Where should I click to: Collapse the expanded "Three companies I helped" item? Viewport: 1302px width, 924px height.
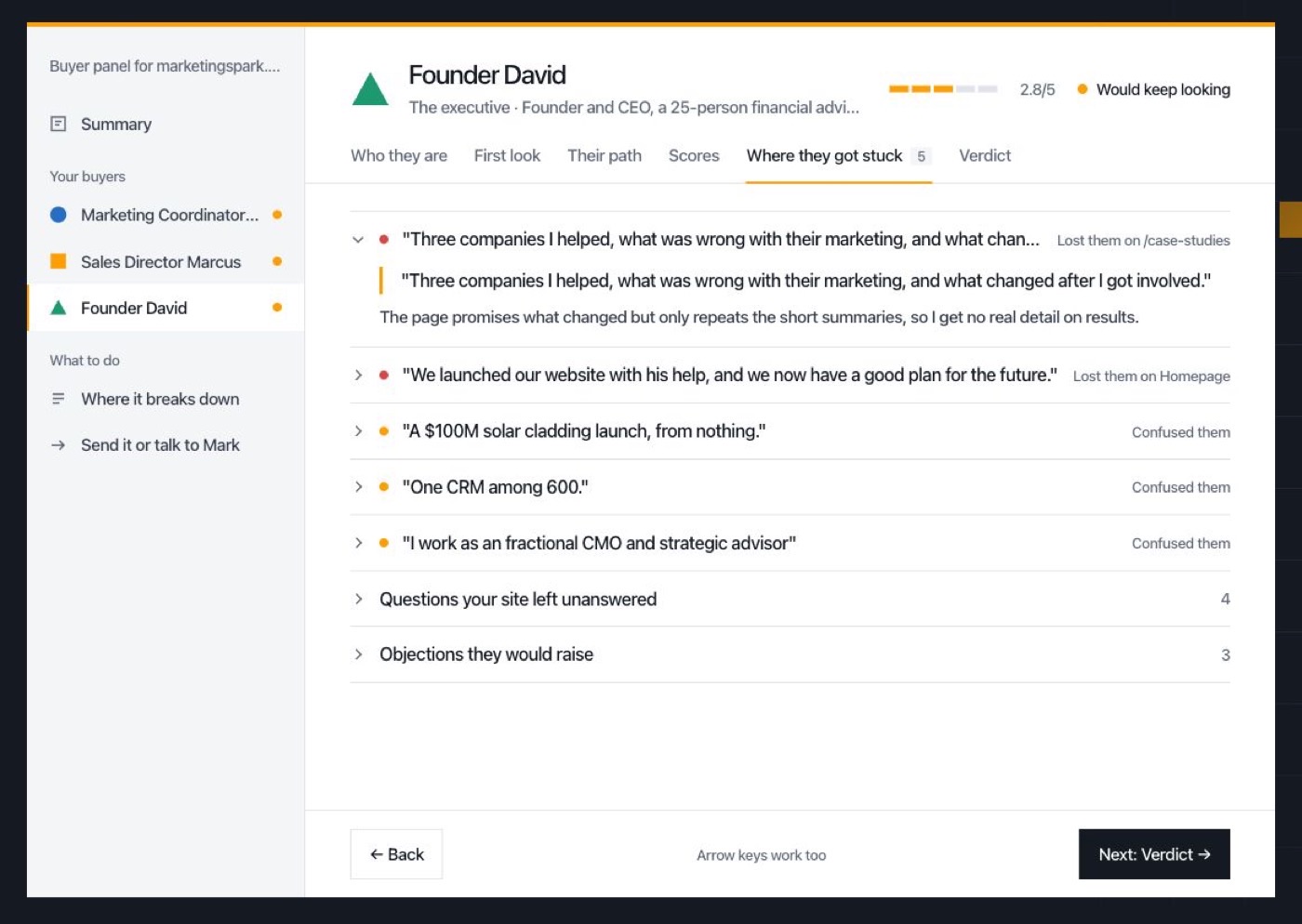pyautogui.click(x=358, y=240)
